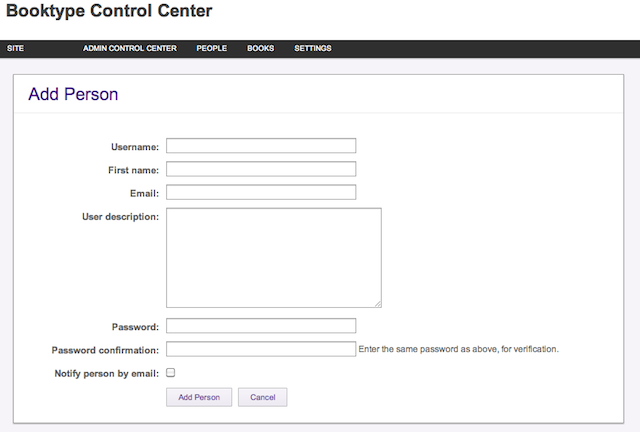Go to ADMIN CONTROL CENTER in navigation bar
This screenshot has height=432, width=640.
[x=130, y=48]
